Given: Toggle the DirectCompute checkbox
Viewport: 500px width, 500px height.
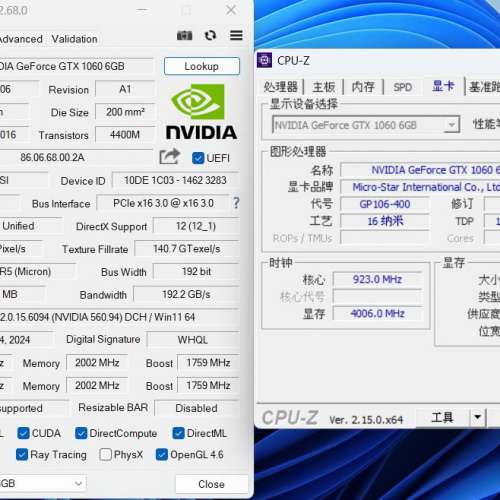Looking at the screenshot, I should pos(81,433).
